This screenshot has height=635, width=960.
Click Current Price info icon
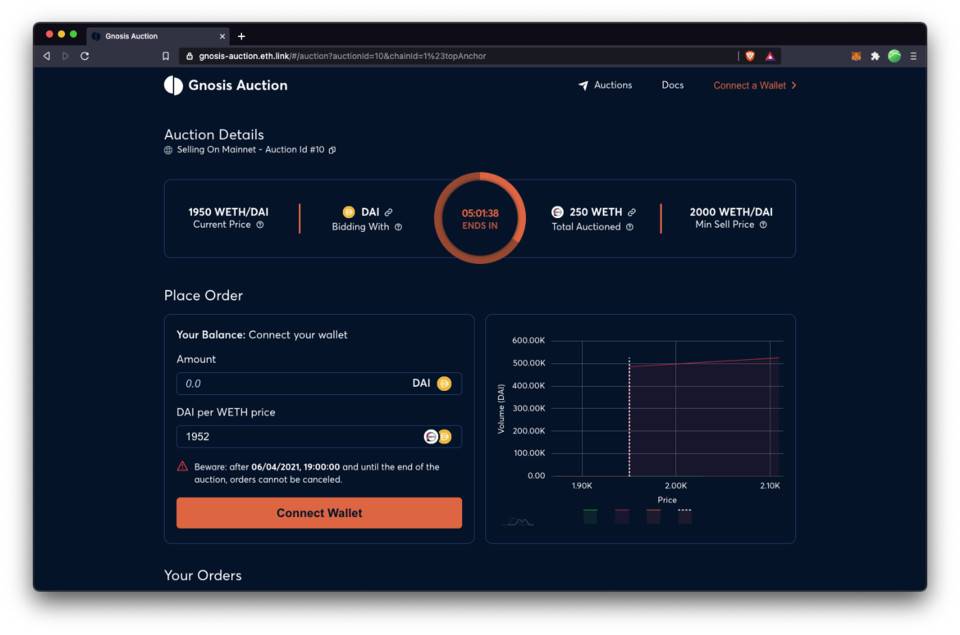pos(260,225)
